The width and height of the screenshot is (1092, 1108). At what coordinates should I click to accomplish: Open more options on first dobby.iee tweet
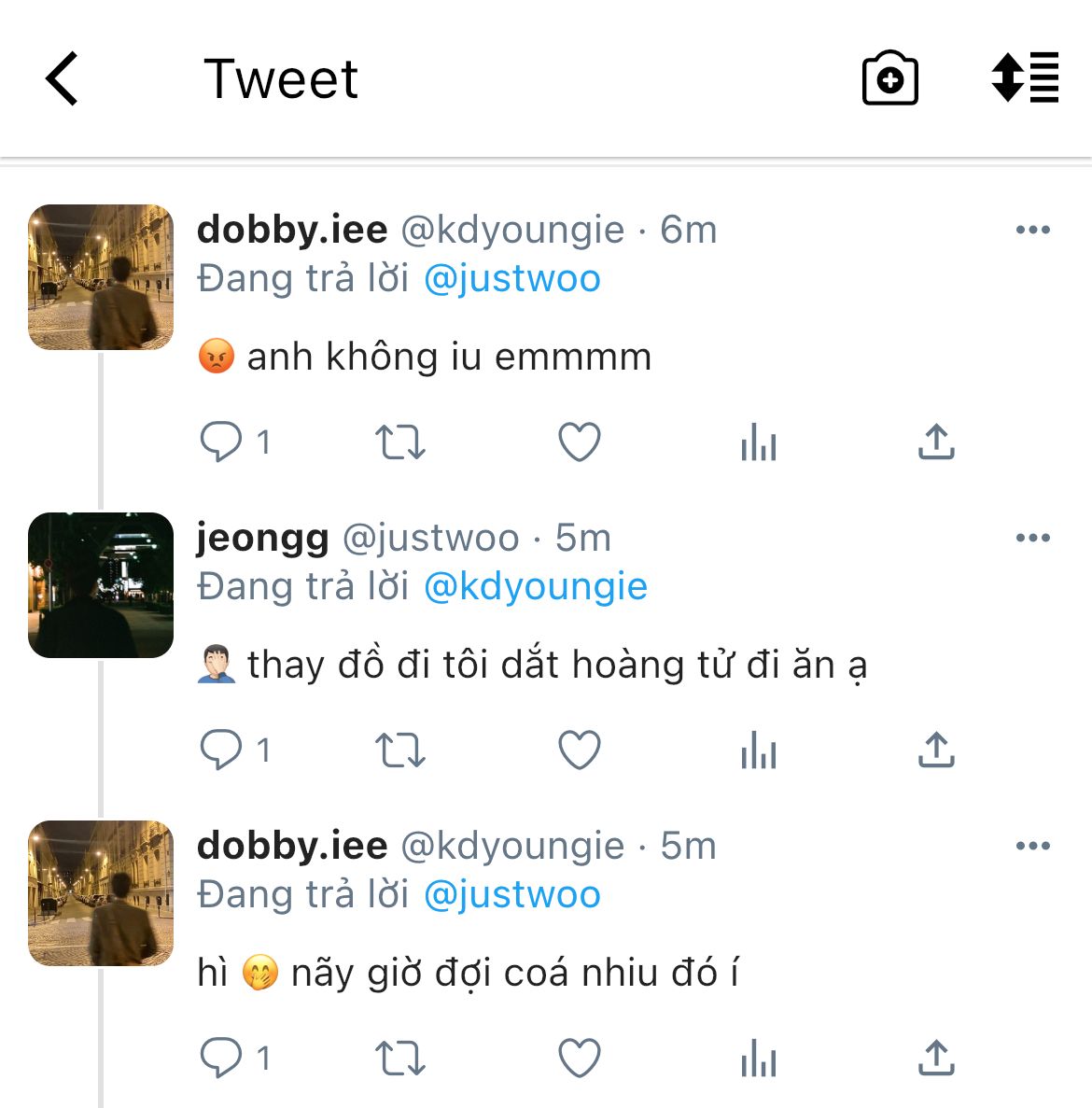click(x=1032, y=230)
